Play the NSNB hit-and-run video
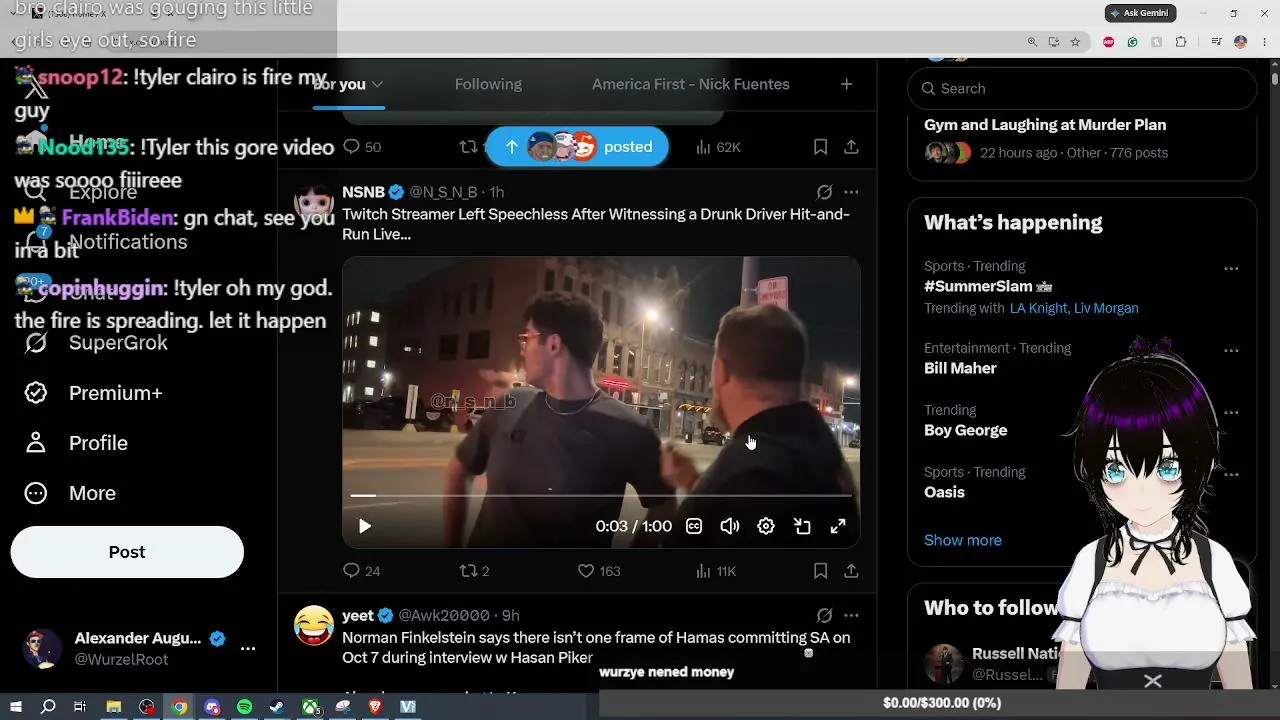 pyautogui.click(x=364, y=526)
